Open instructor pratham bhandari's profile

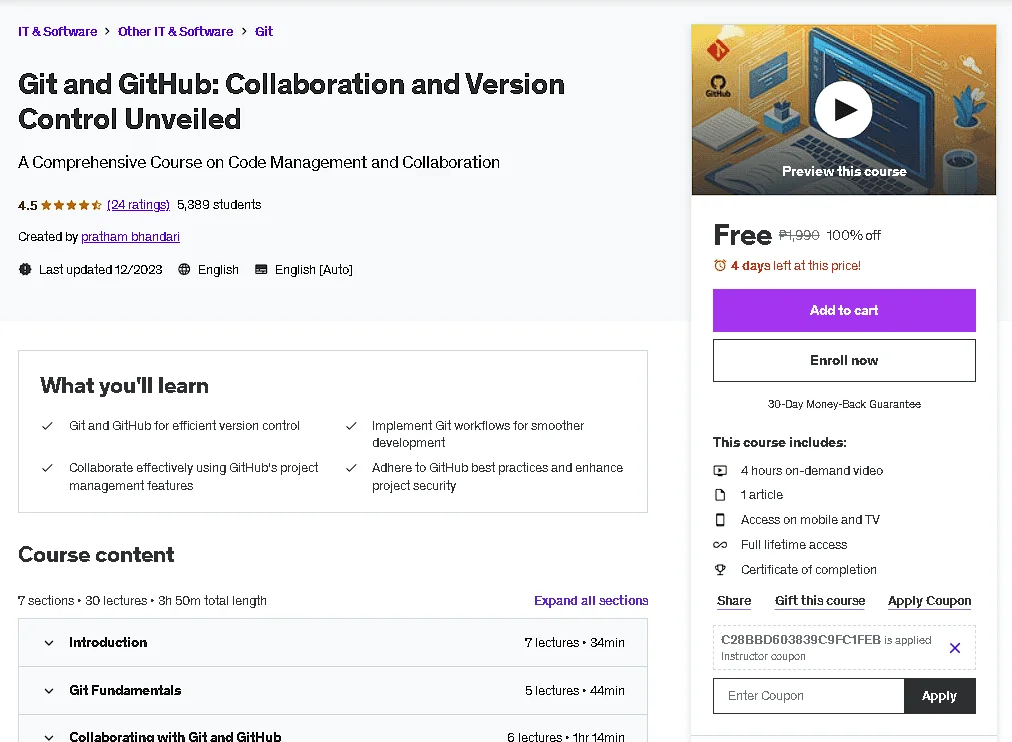[130, 237]
